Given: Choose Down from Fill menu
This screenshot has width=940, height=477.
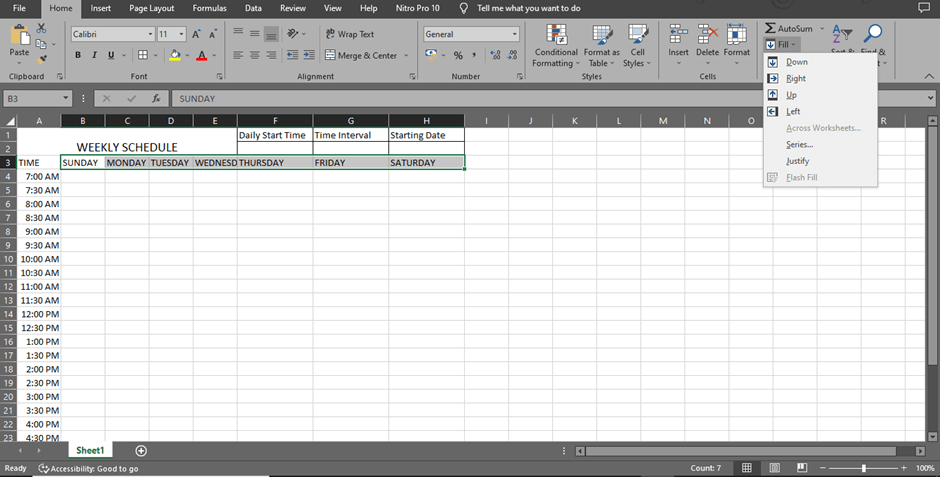Looking at the screenshot, I should tap(820, 62).
